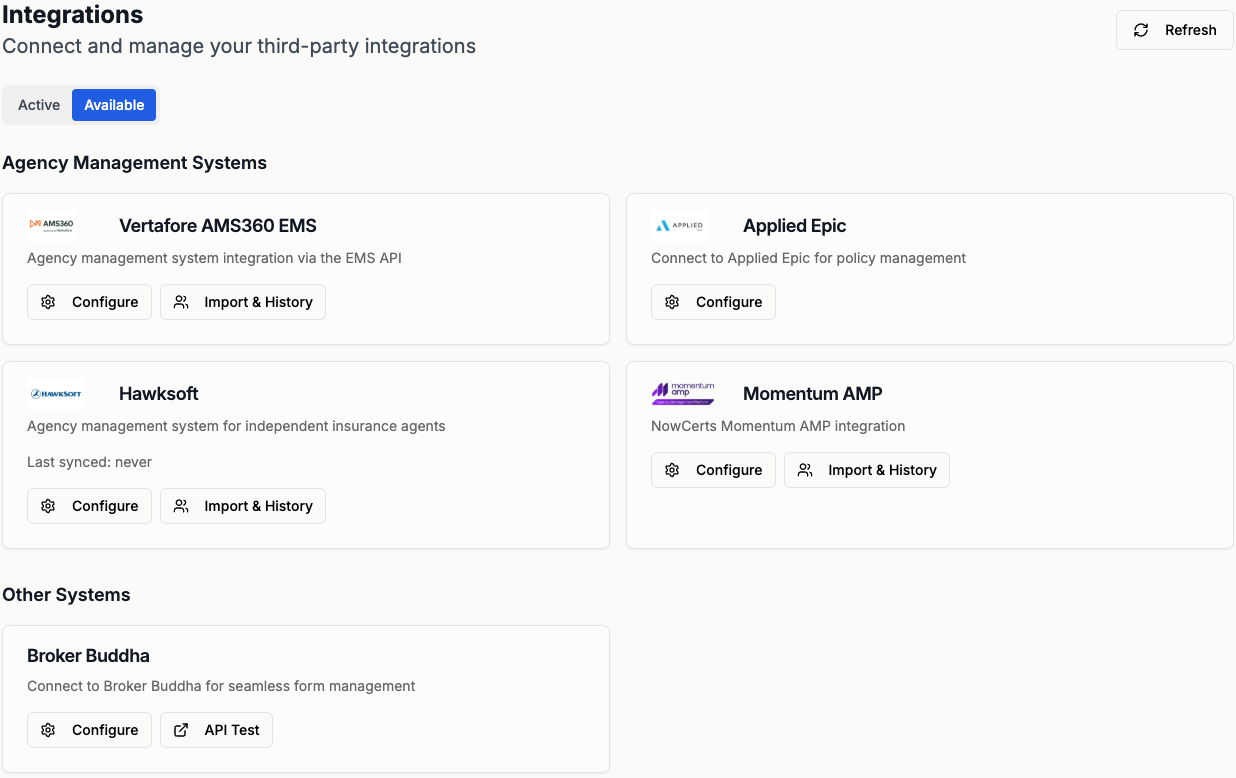Configure Vertafore AMS360 EMS integration
The image size is (1236, 778).
[x=89, y=302]
